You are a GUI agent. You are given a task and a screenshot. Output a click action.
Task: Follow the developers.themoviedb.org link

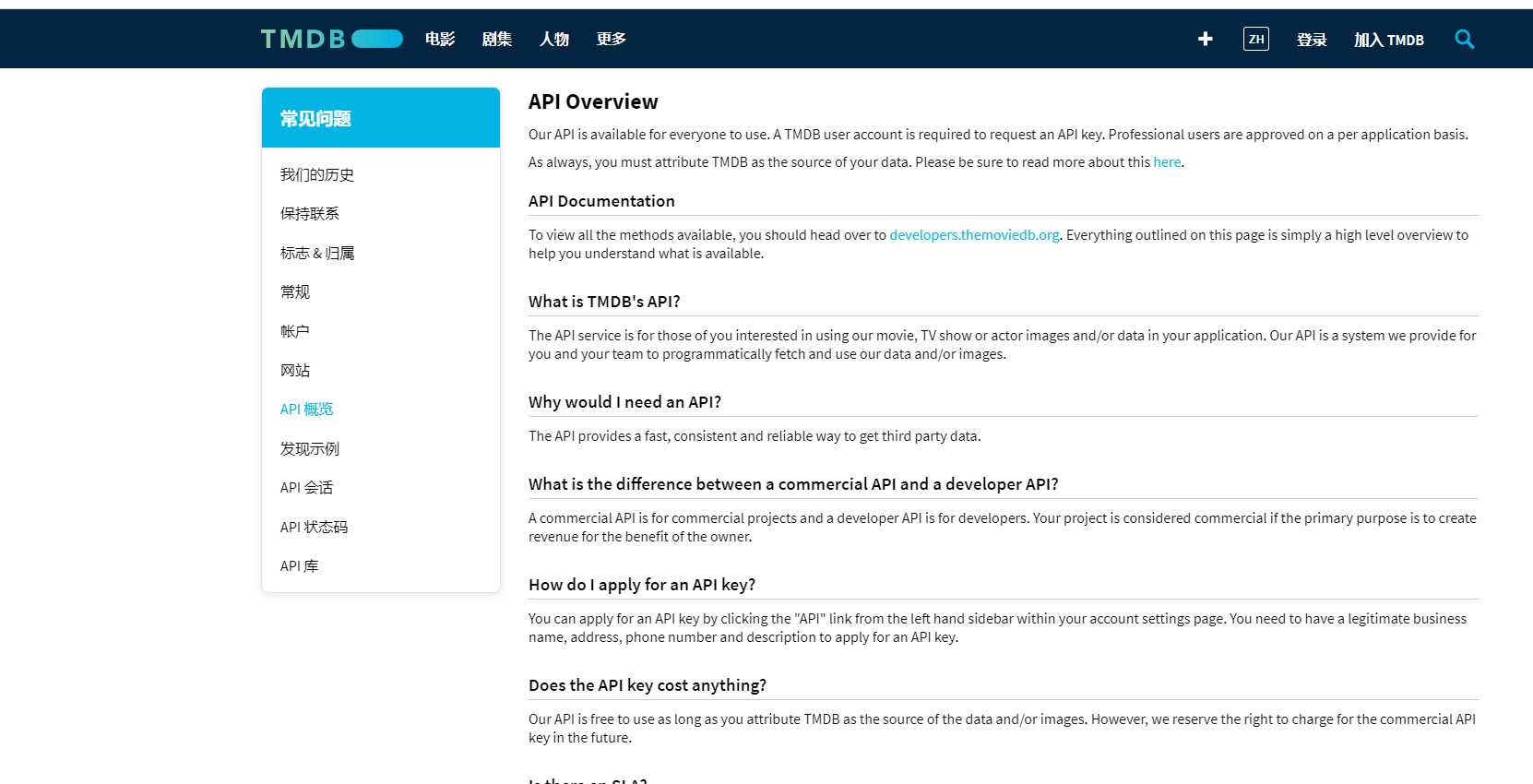pos(974,234)
